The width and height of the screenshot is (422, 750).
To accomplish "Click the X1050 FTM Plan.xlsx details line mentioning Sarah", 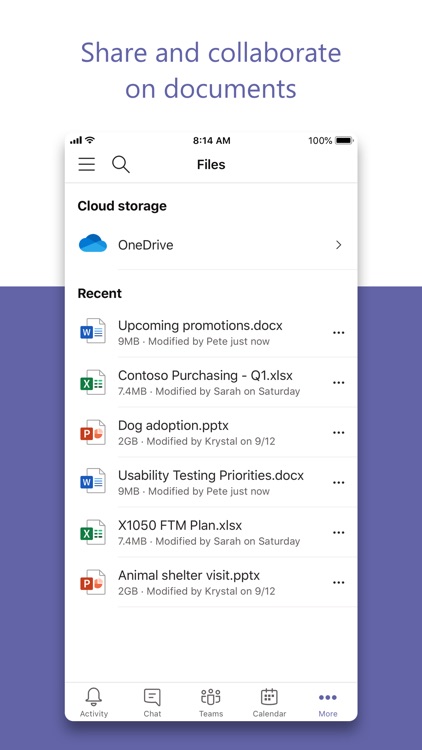I will point(209,541).
